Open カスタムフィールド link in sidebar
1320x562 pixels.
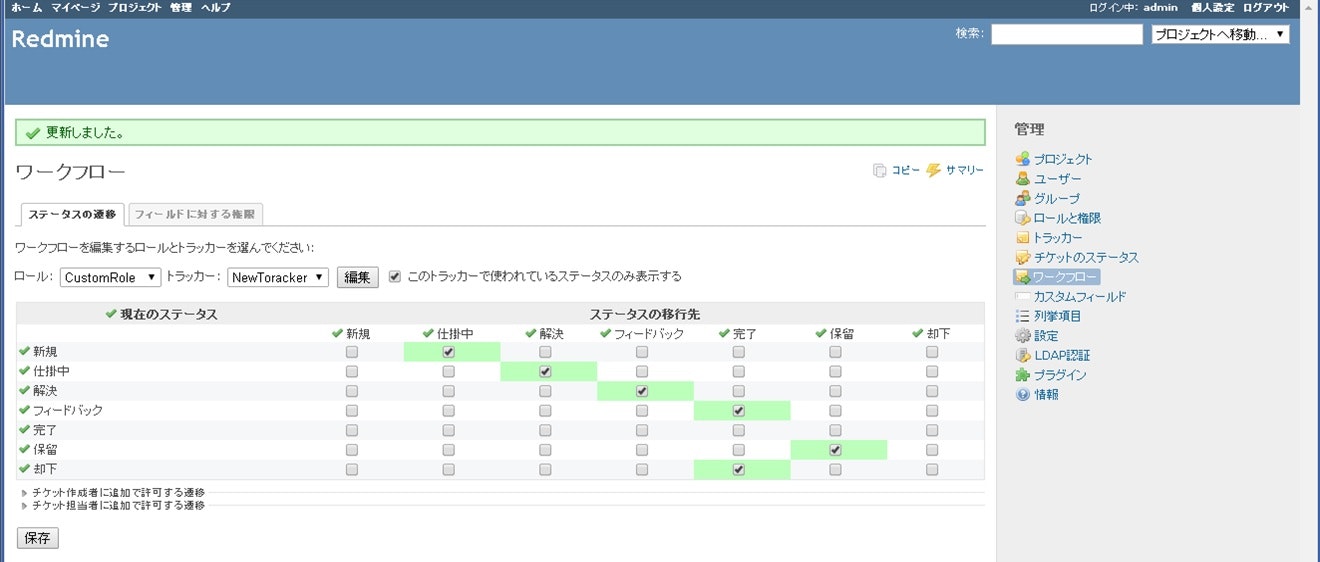1079,297
